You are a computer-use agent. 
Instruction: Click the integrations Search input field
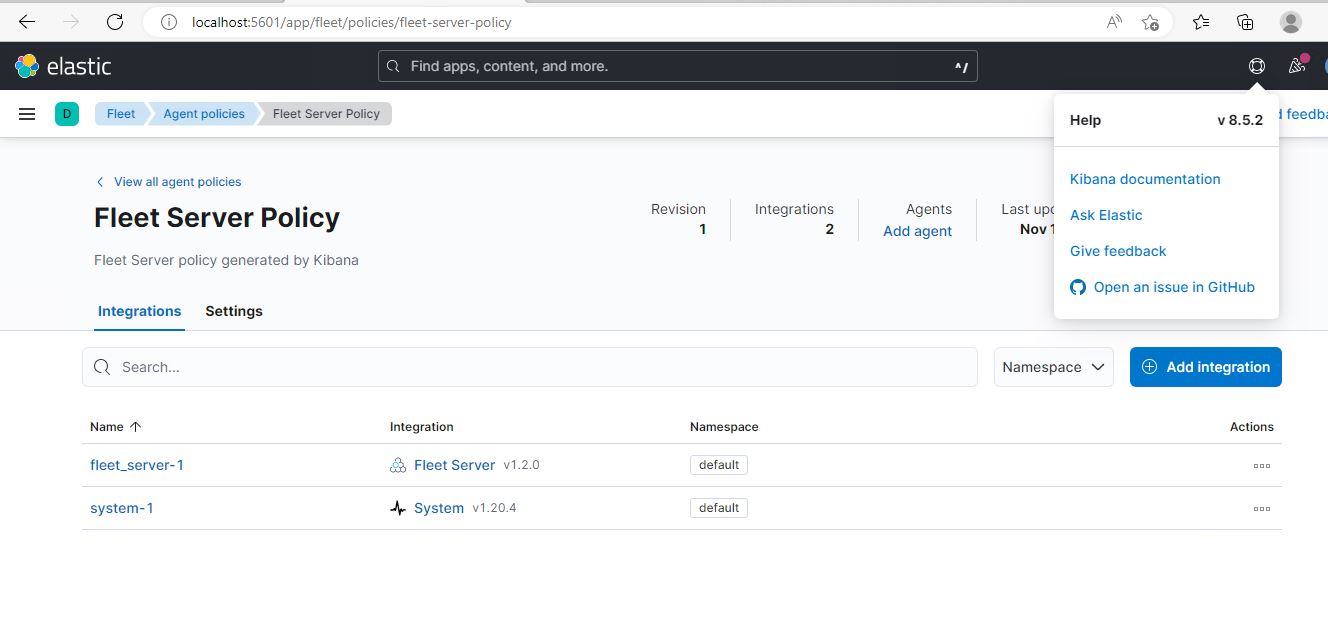[530, 367]
